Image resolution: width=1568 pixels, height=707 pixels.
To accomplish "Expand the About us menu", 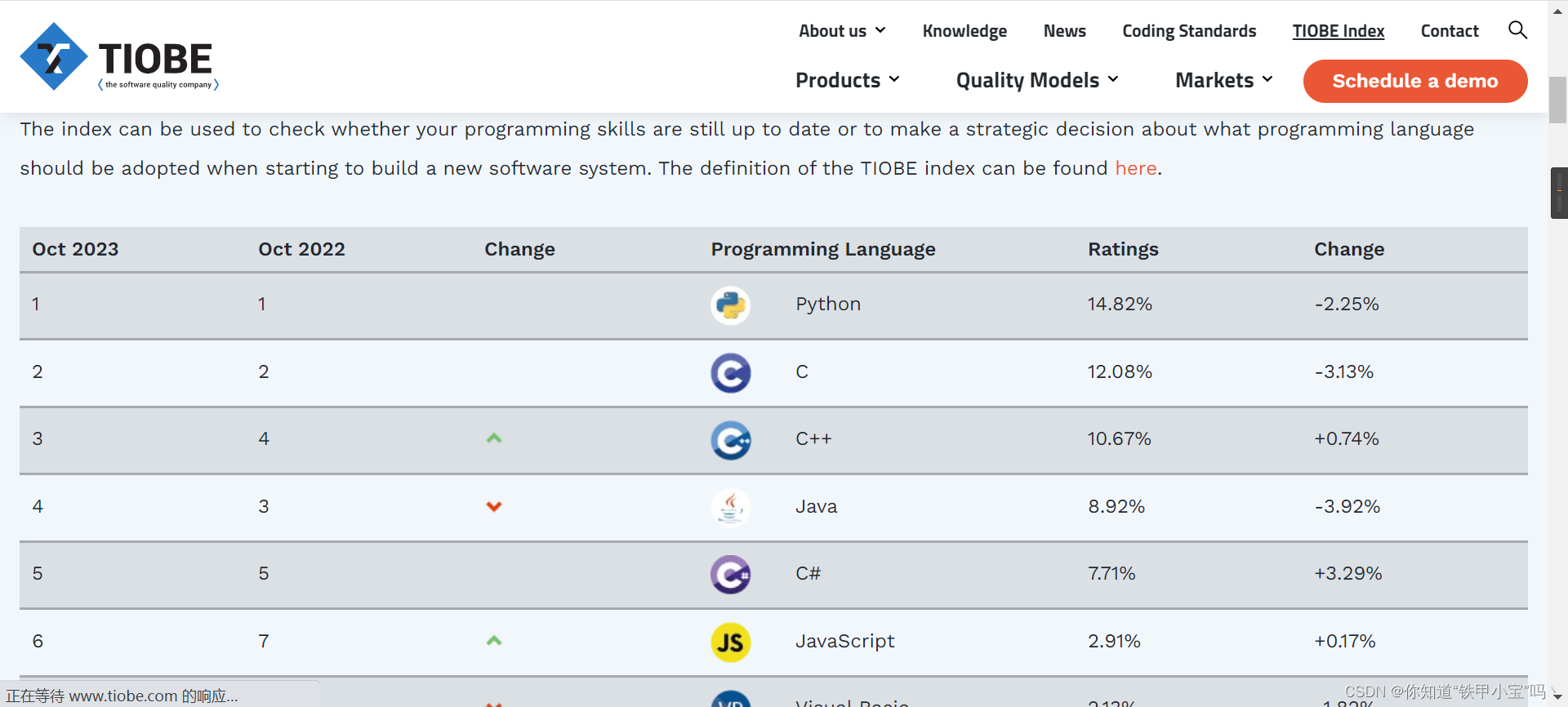I will click(842, 31).
